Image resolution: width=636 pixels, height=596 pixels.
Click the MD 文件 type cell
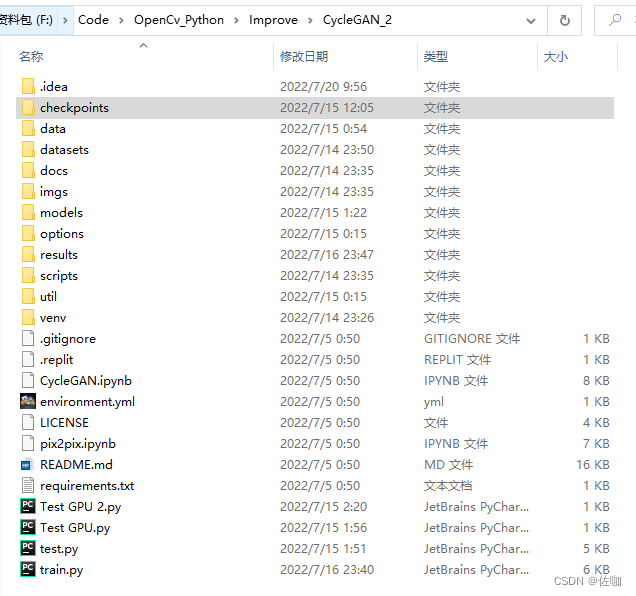pos(449,465)
